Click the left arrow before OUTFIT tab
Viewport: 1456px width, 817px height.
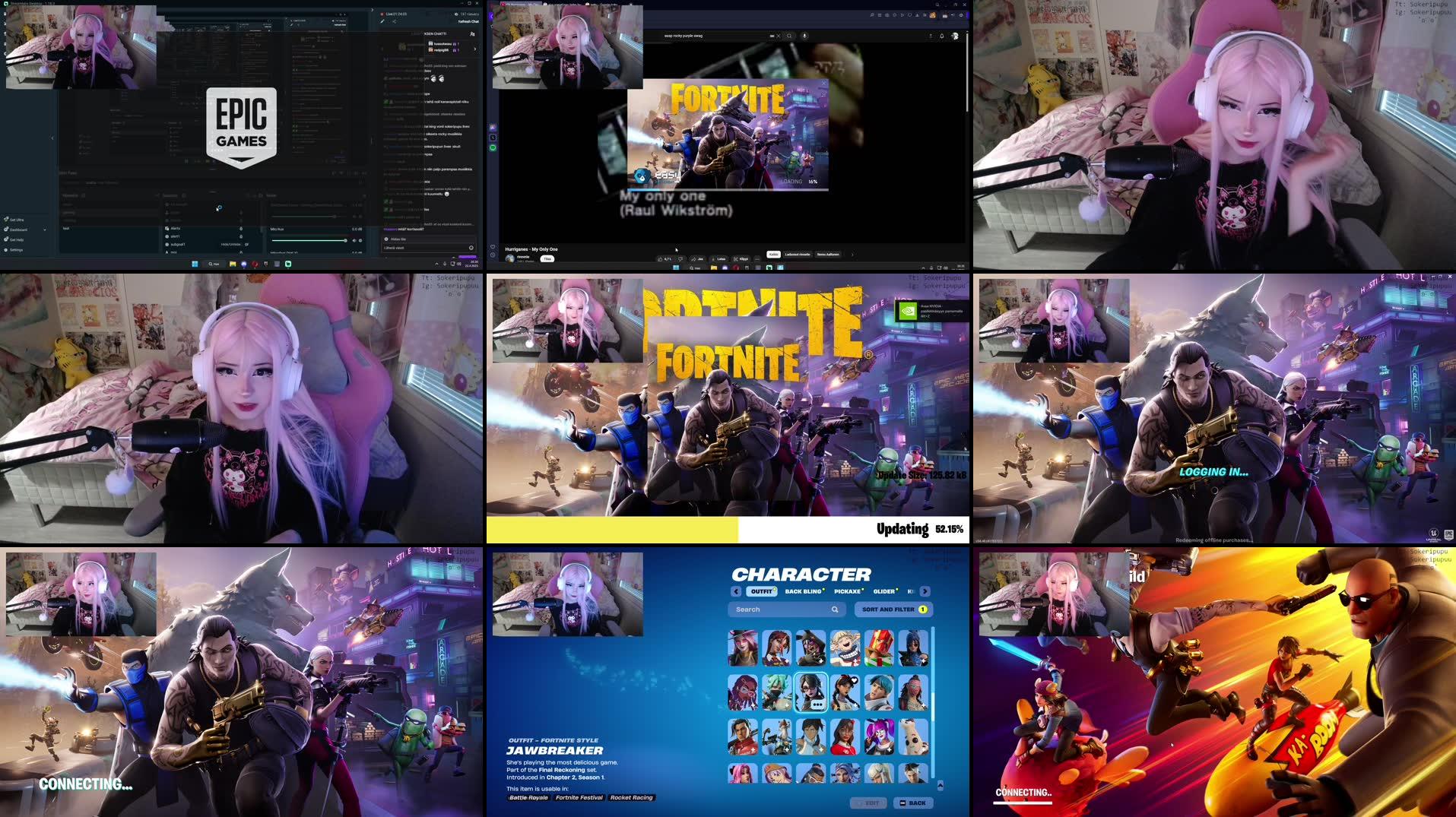(736, 591)
